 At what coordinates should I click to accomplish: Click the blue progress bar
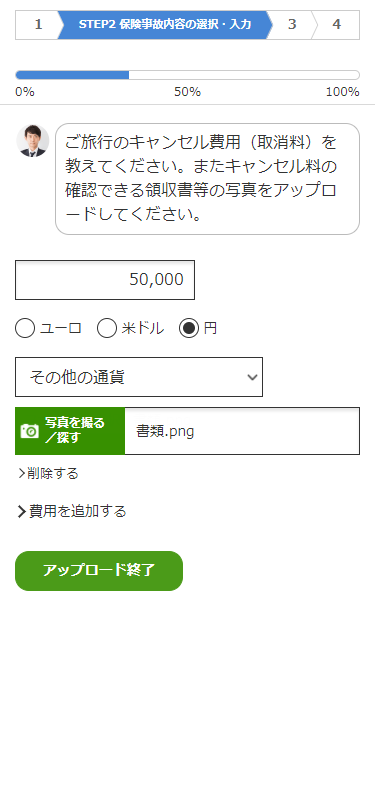coord(73,75)
